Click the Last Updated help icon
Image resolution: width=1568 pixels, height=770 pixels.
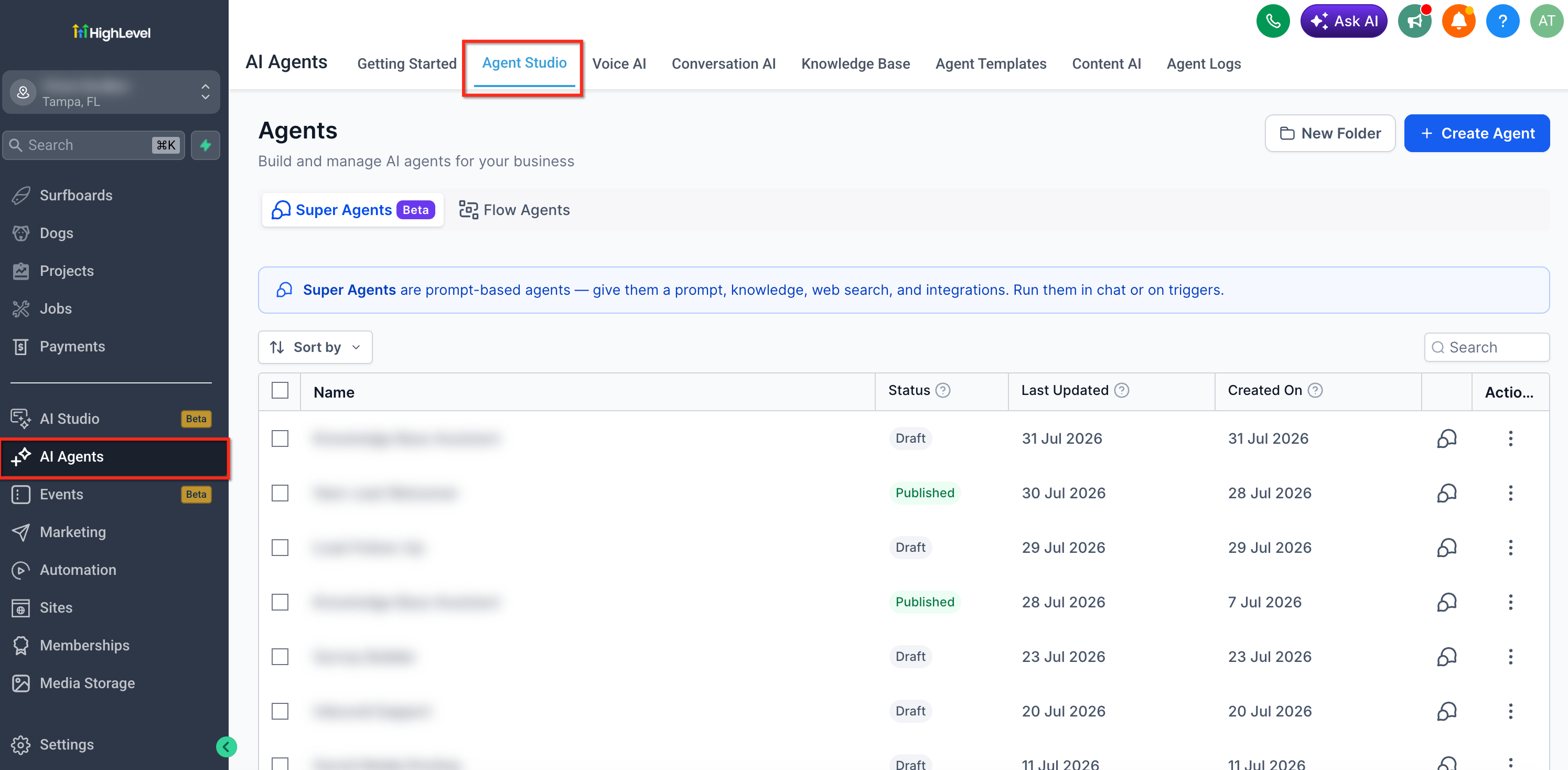pyautogui.click(x=1122, y=390)
